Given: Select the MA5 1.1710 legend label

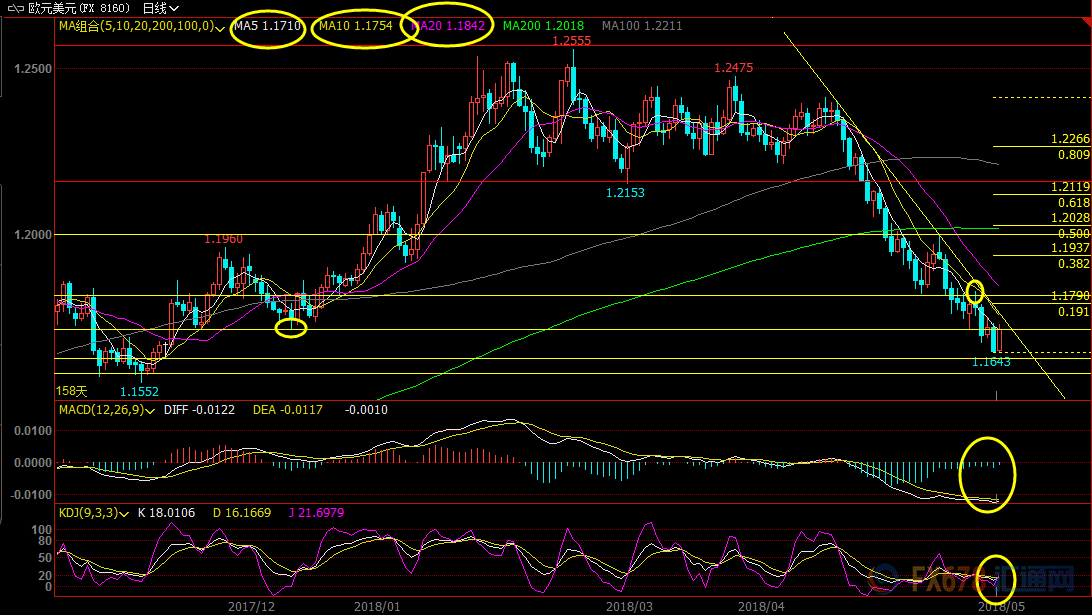Looking at the screenshot, I should [x=268, y=26].
